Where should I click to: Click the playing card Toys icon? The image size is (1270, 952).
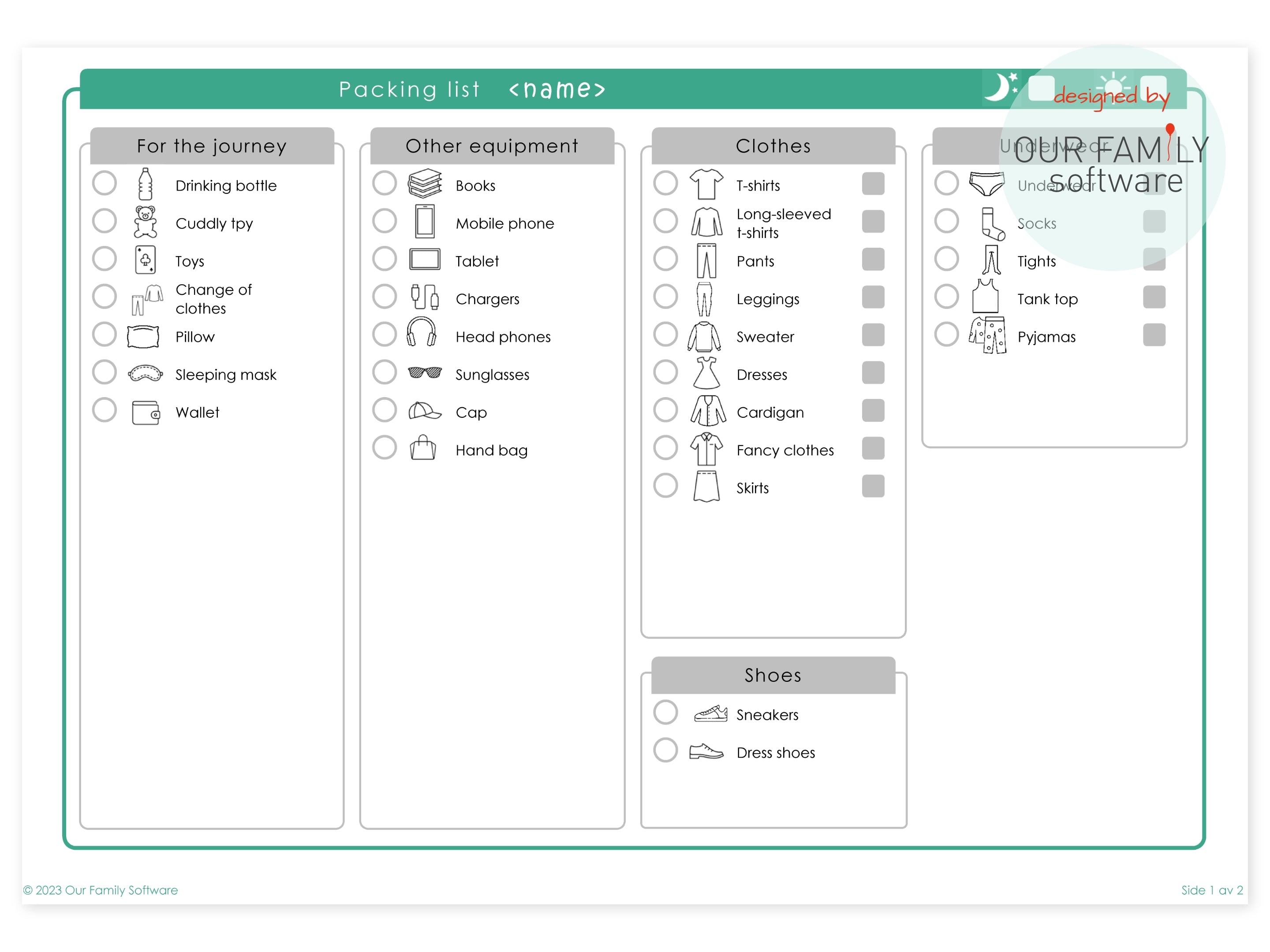145,260
